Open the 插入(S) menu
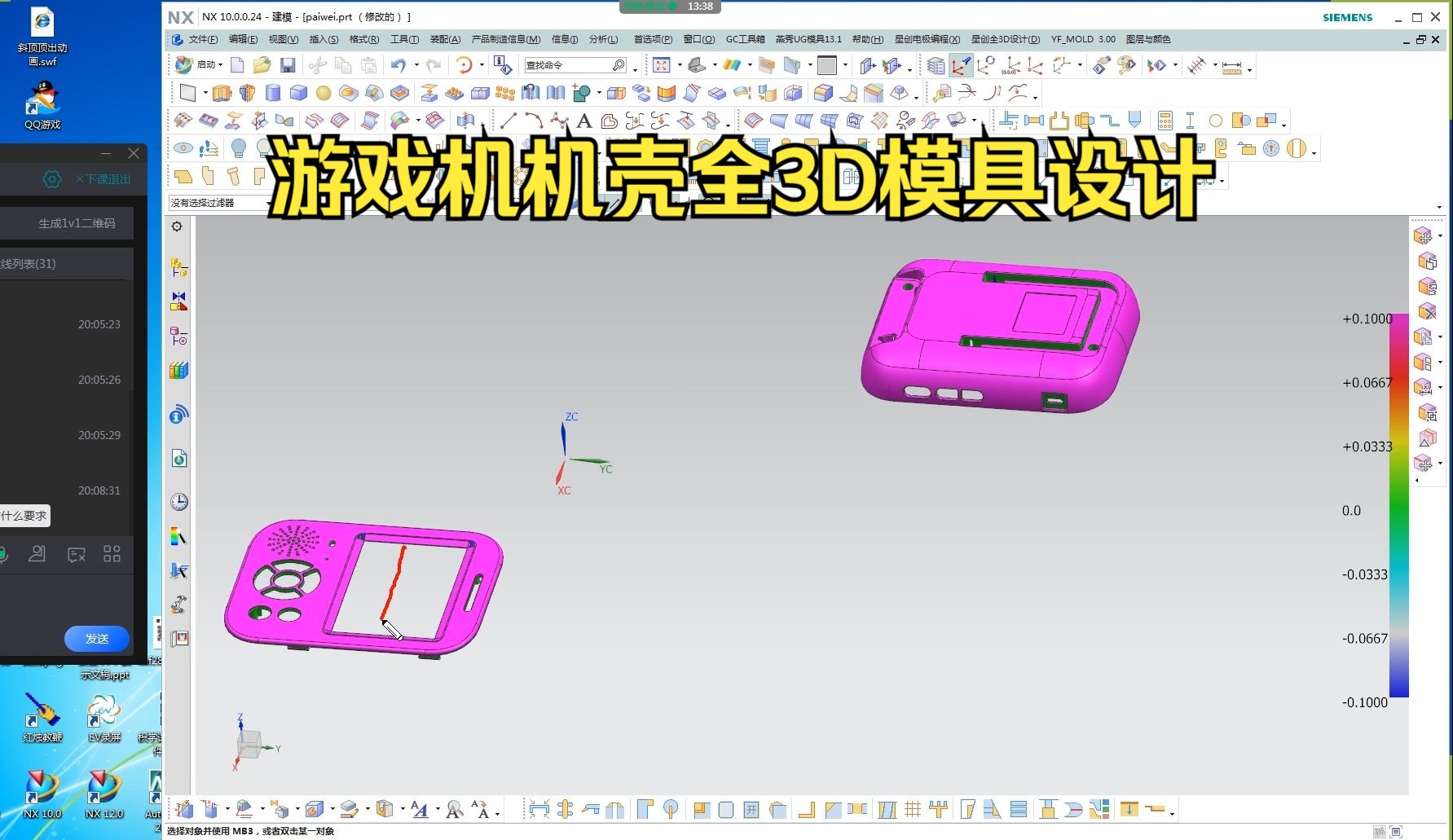This screenshot has width=1453, height=840. [x=323, y=38]
